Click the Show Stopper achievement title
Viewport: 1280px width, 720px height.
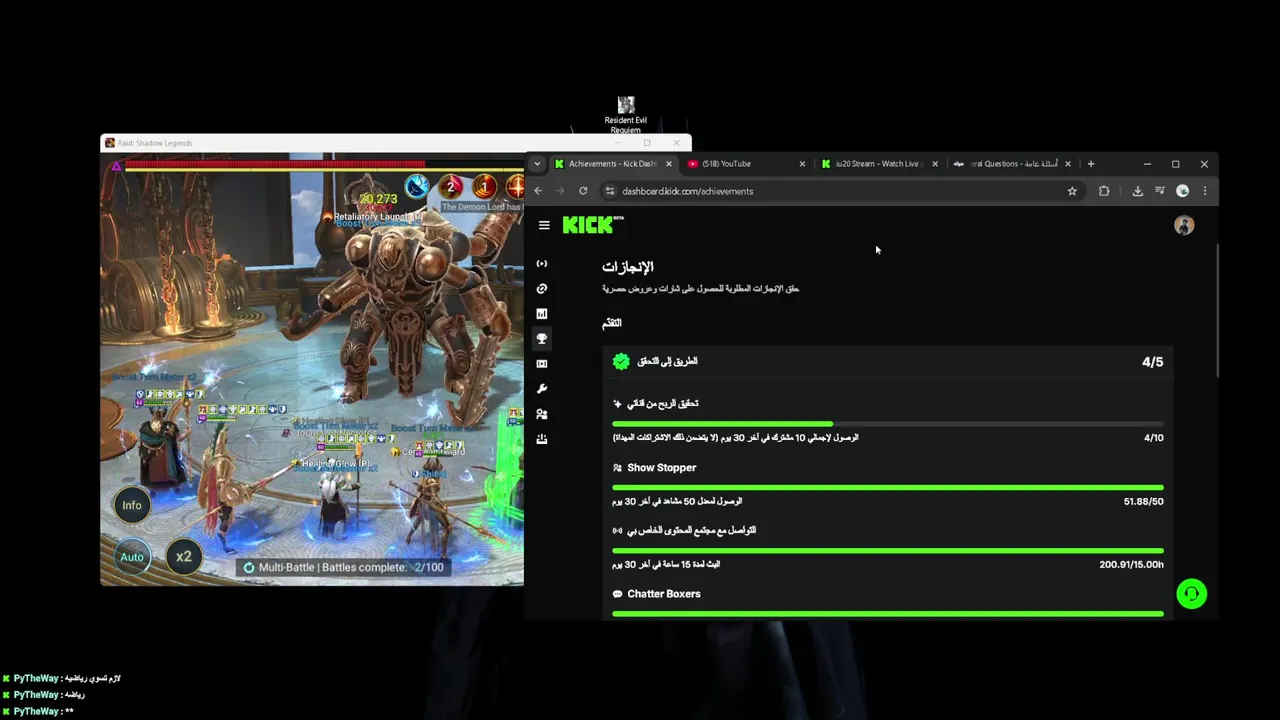pos(661,468)
